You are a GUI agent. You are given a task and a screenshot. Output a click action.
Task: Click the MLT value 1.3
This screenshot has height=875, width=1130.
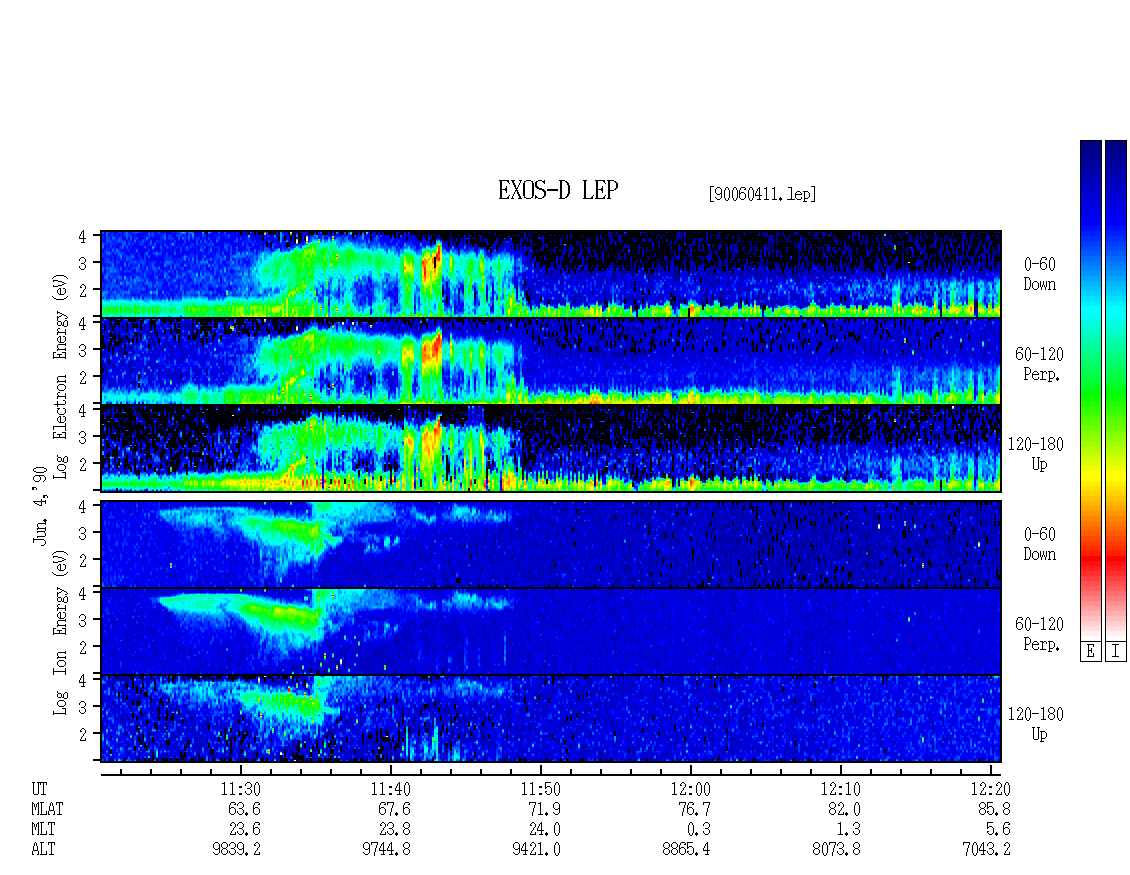(848, 830)
